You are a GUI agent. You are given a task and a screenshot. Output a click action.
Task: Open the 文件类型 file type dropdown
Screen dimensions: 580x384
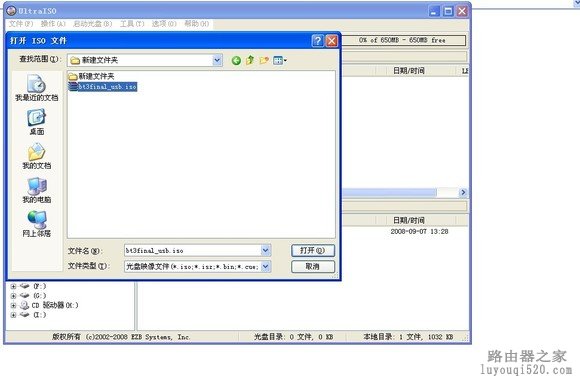(x=266, y=266)
